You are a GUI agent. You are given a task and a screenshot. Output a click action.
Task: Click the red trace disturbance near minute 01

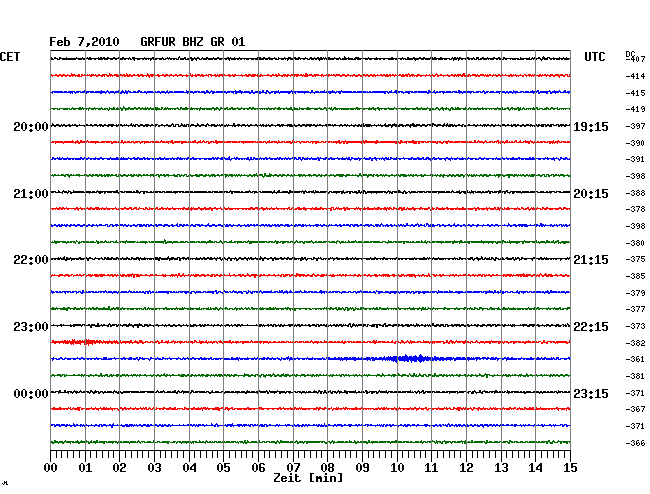pos(81,342)
